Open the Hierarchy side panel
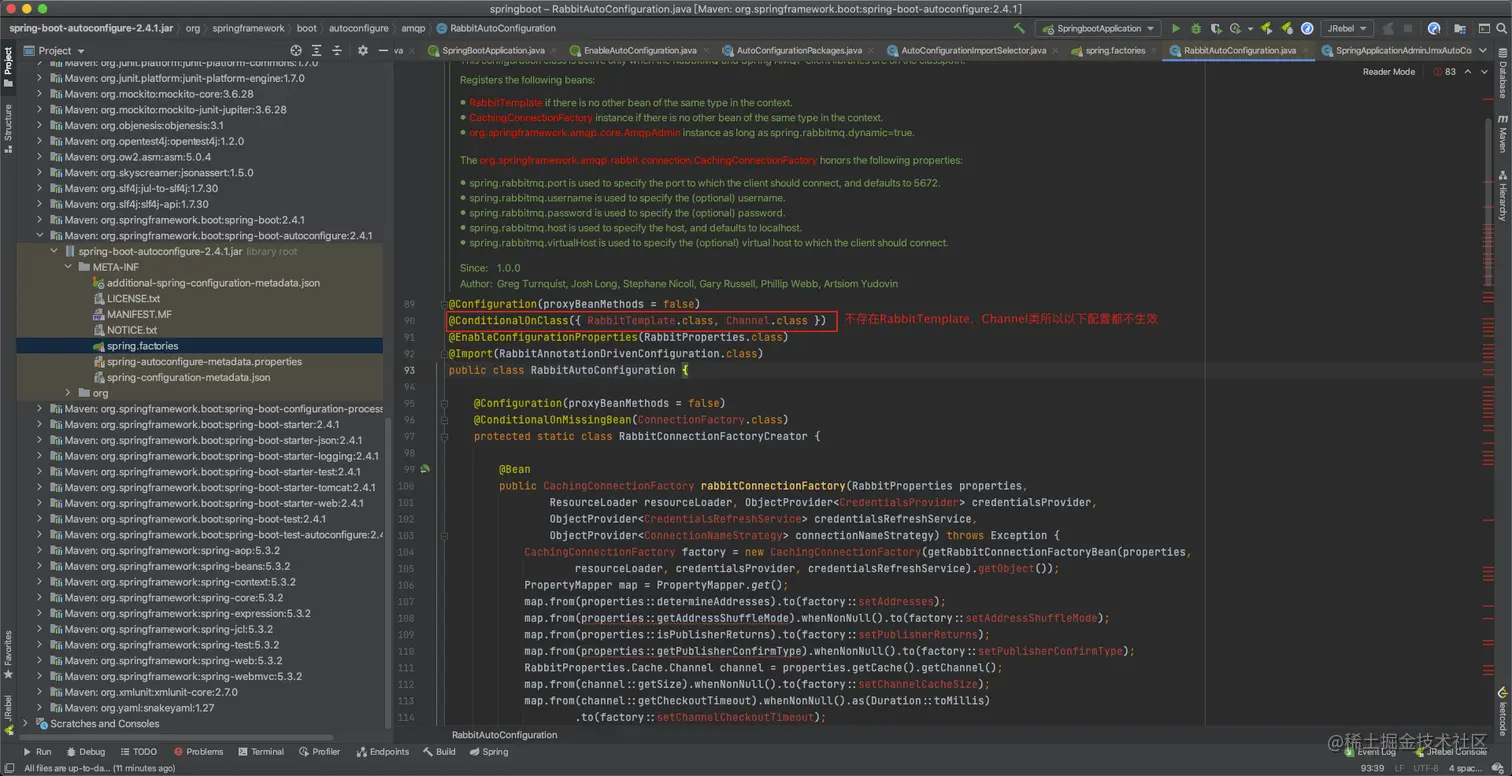1512x776 pixels. click(x=1502, y=195)
